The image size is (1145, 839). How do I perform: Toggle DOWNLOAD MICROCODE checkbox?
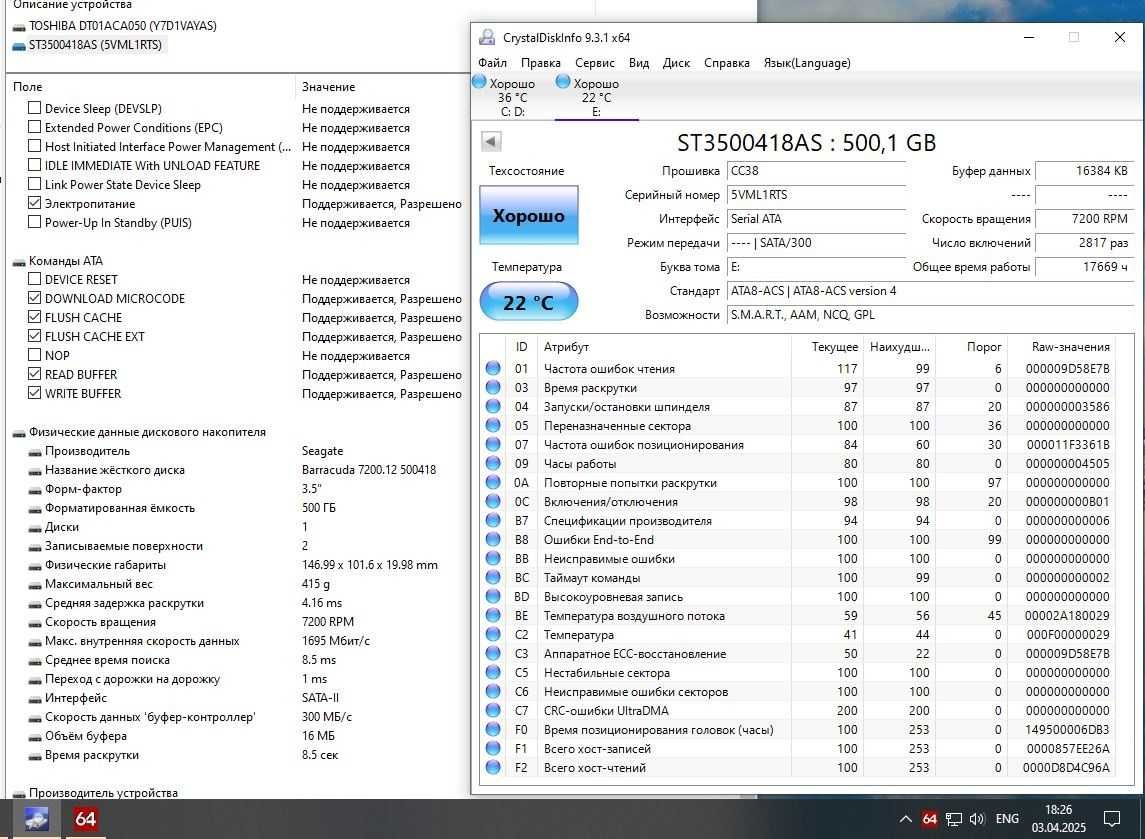(34, 297)
